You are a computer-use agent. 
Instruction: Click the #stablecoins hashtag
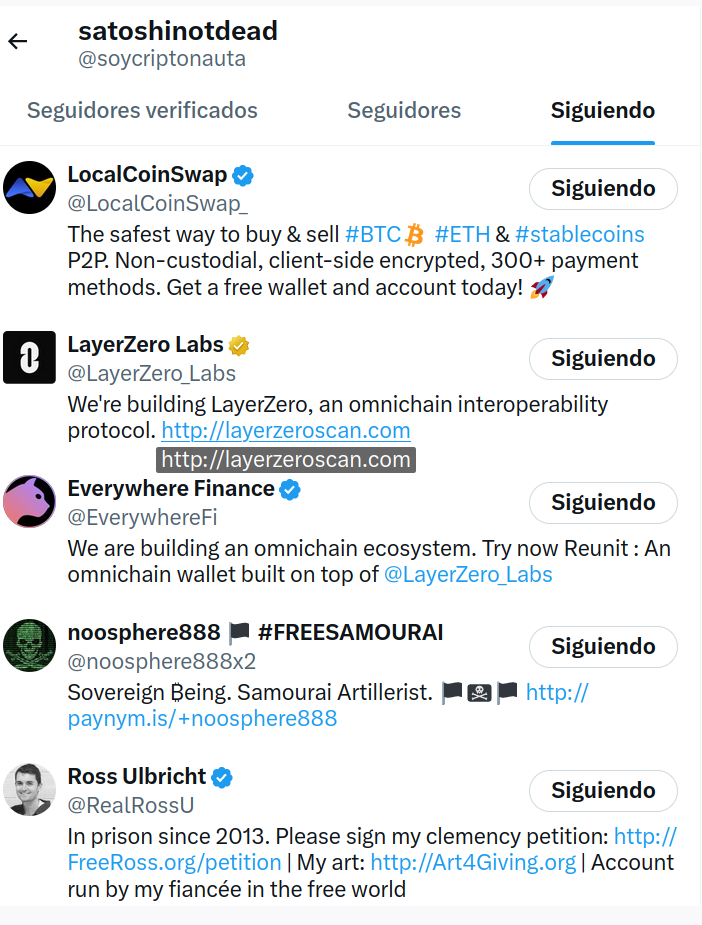[580, 235]
